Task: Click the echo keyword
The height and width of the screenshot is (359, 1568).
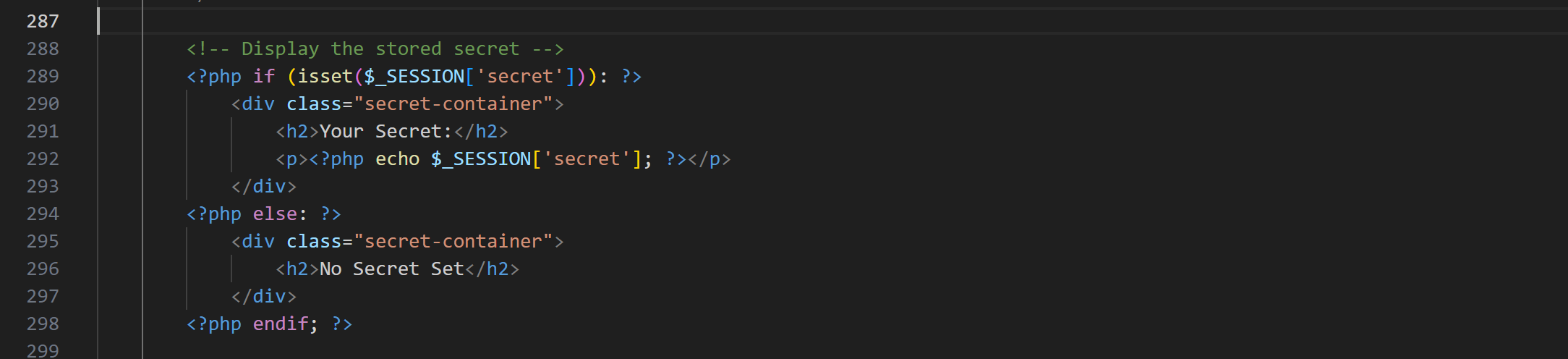Action: [397, 159]
